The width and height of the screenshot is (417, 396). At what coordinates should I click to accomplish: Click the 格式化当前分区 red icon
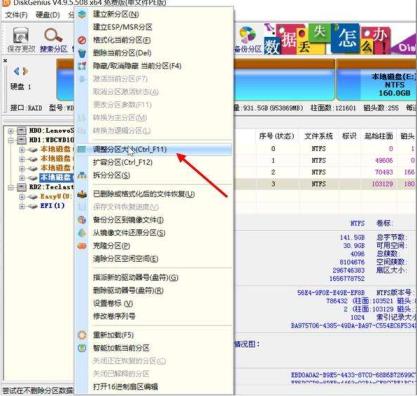(x=82, y=40)
